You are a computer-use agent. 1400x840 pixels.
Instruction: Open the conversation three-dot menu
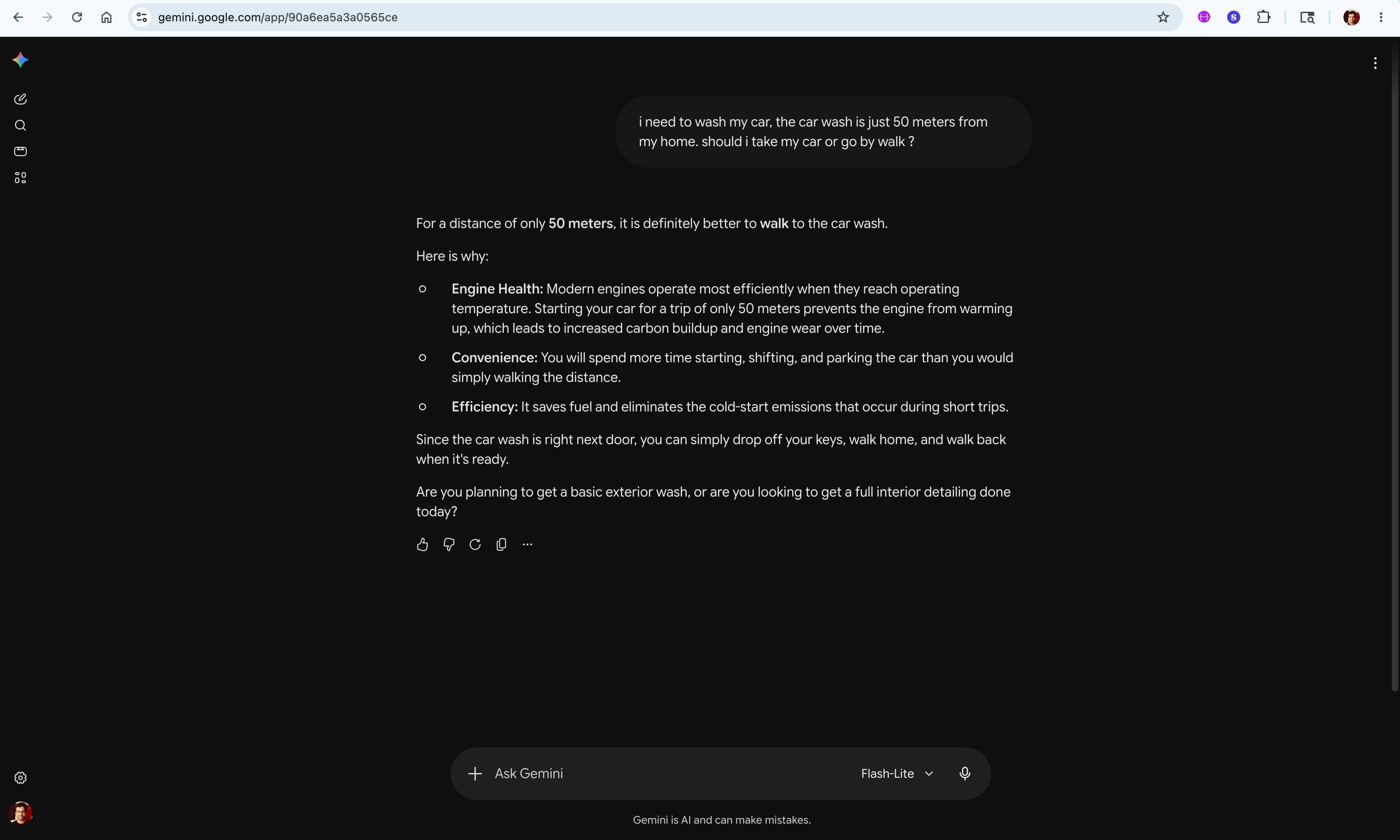coord(1375,63)
